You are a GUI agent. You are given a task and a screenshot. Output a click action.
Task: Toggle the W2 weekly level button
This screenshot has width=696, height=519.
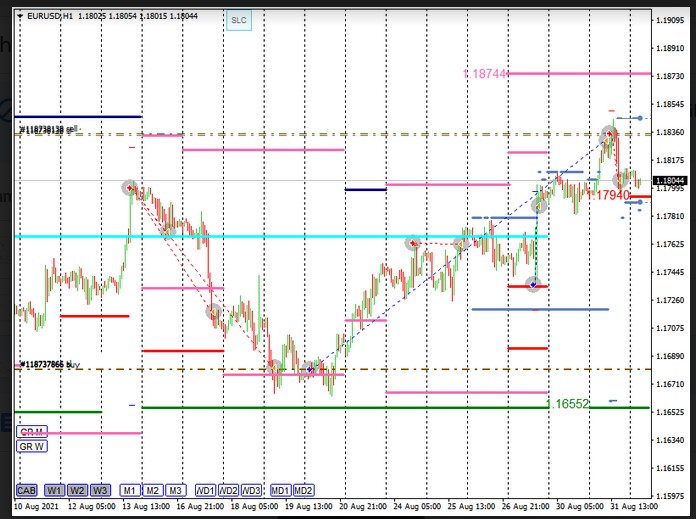tap(77, 490)
